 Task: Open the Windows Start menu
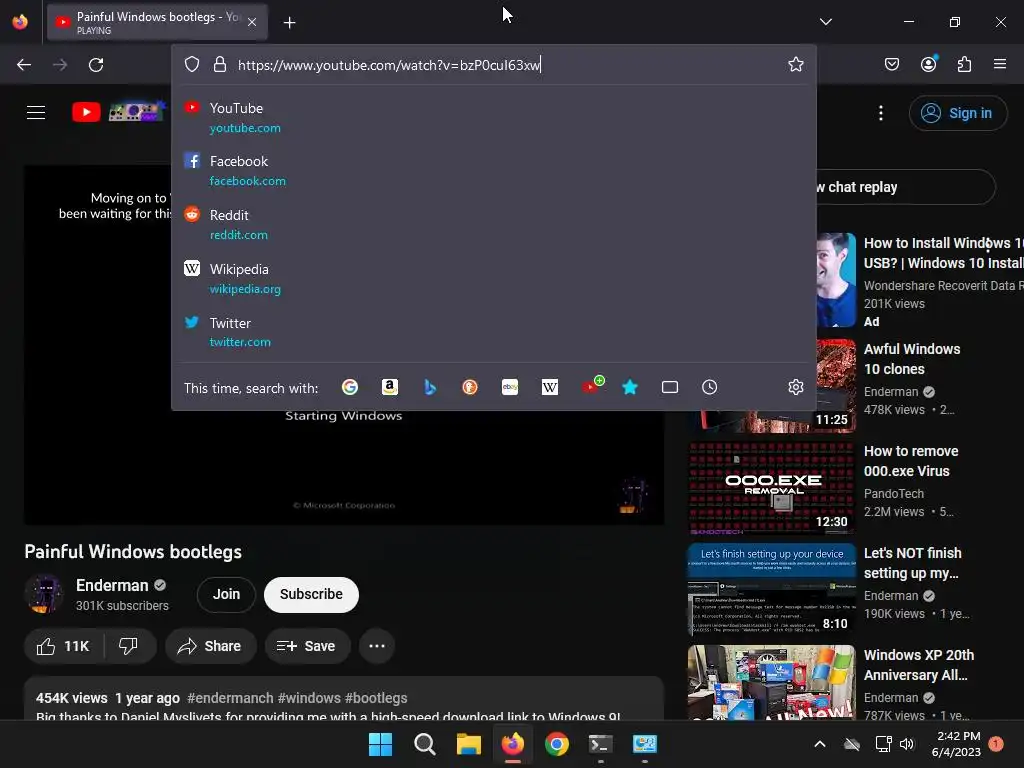point(381,744)
